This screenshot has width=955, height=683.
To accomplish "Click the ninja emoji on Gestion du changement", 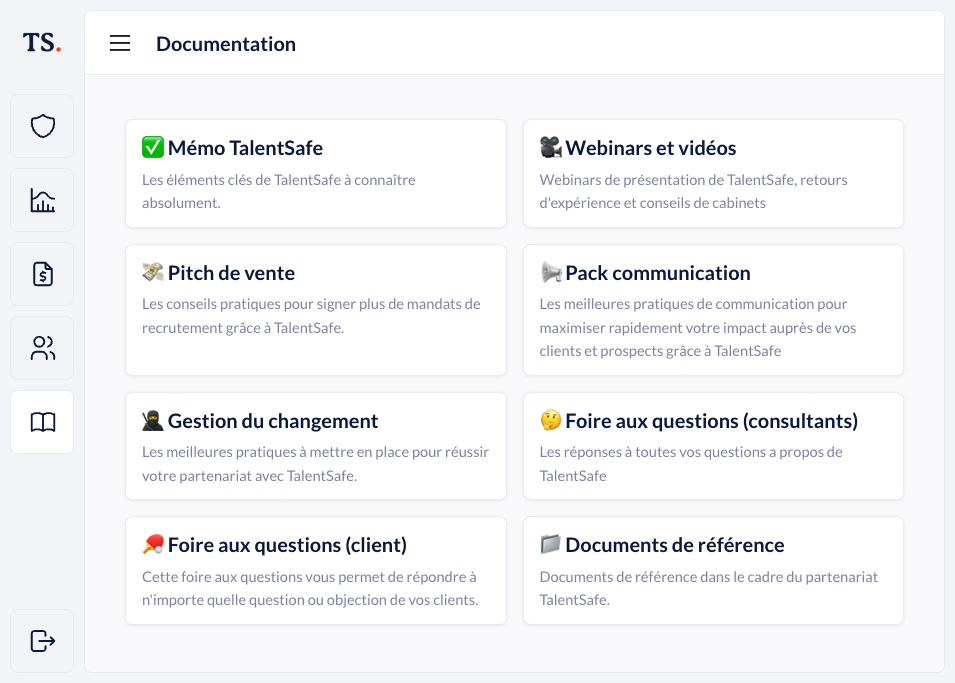I will pos(152,420).
